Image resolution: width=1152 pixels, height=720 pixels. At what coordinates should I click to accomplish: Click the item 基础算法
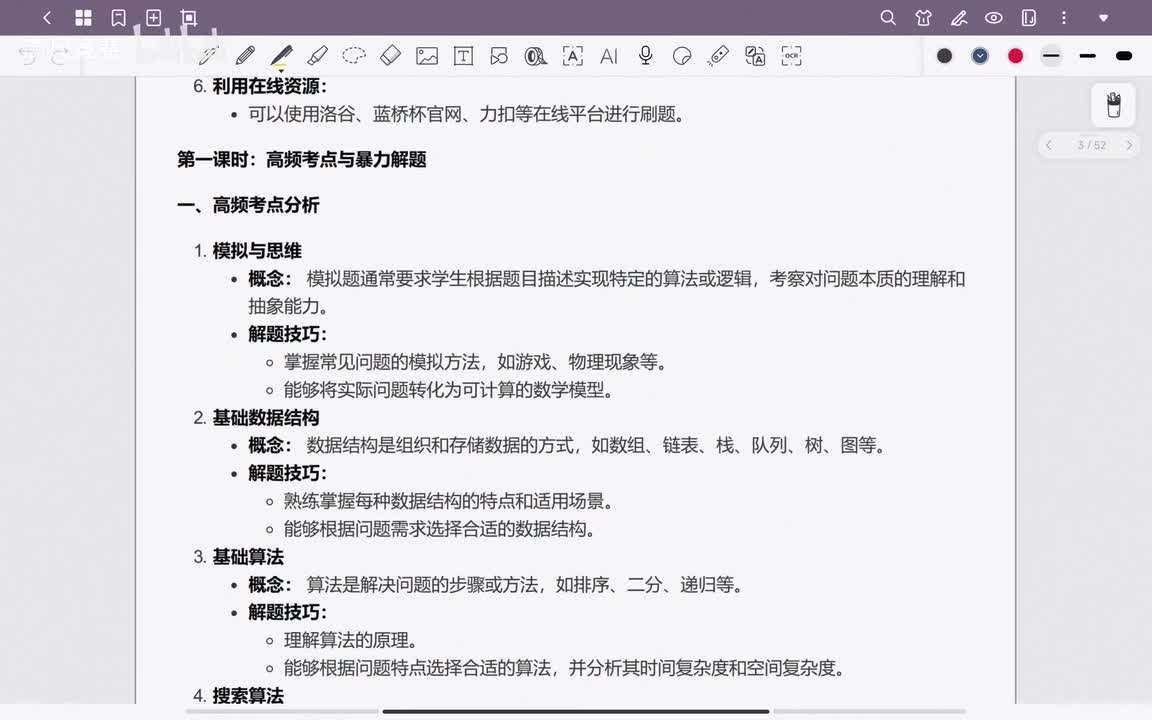(248, 556)
